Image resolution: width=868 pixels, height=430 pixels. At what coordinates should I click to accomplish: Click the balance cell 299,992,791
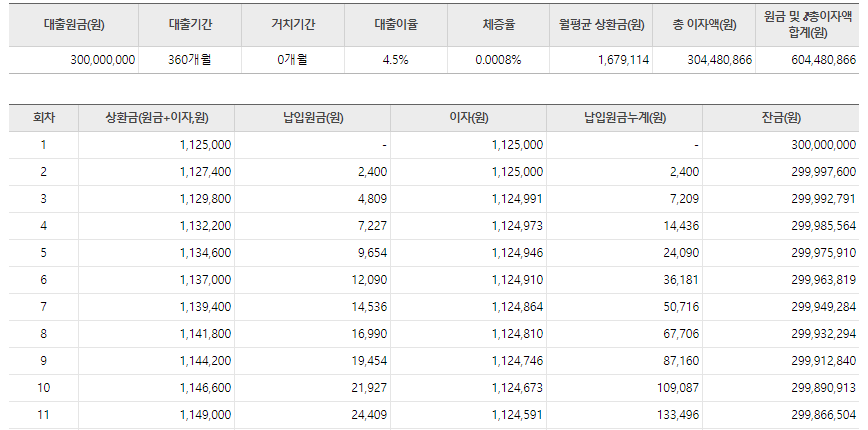pos(824,199)
